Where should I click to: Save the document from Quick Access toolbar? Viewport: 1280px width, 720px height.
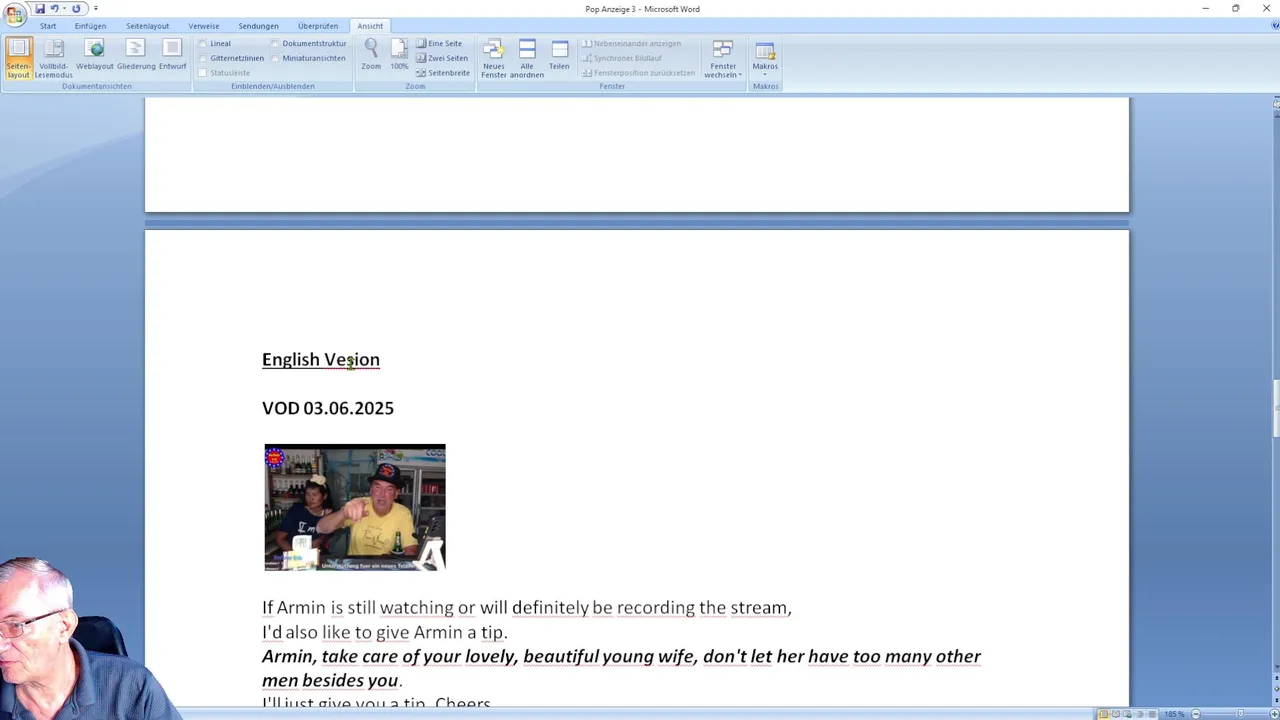point(40,8)
